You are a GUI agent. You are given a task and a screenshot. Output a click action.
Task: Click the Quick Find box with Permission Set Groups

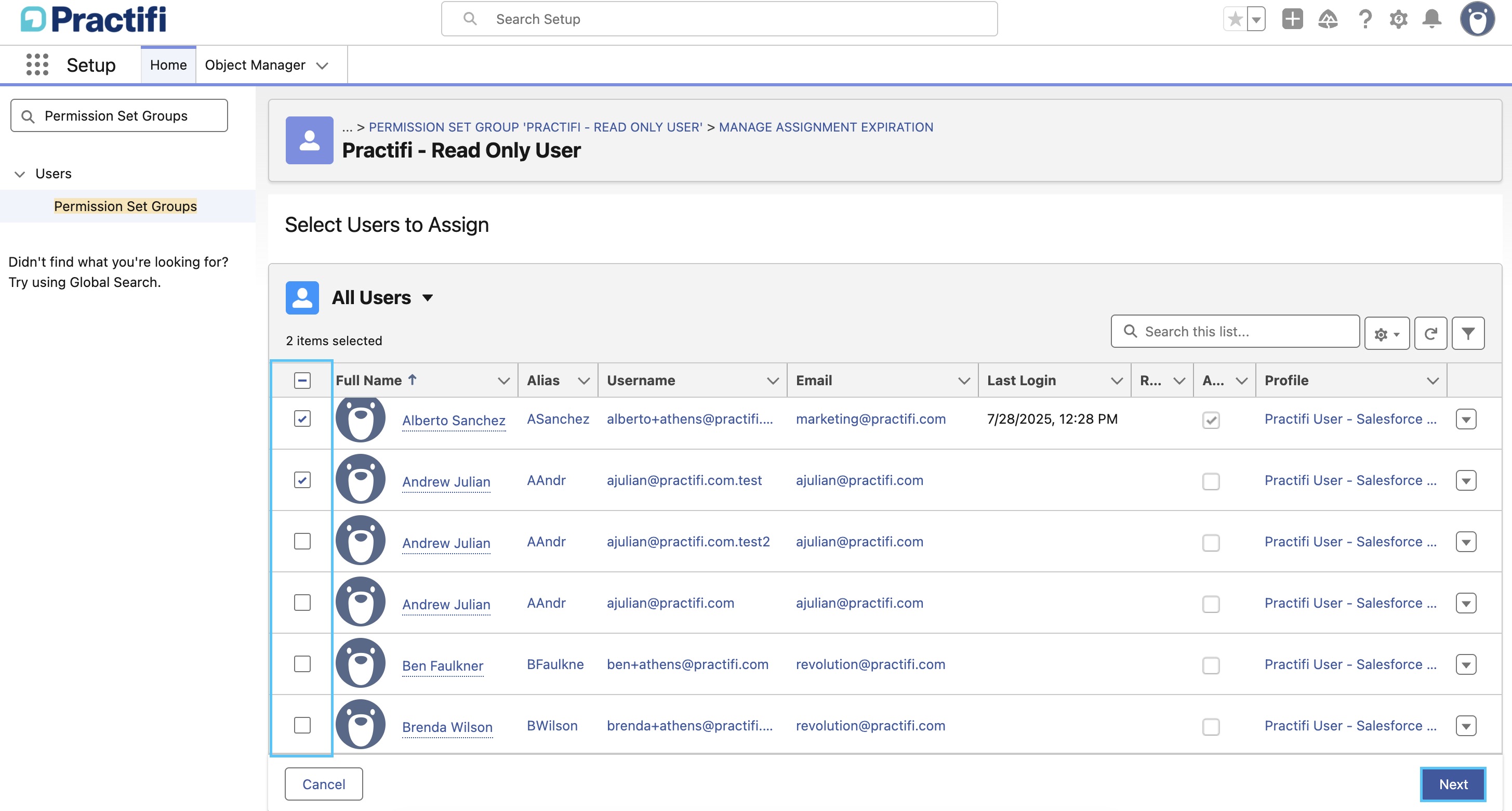pyautogui.click(x=119, y=116)
